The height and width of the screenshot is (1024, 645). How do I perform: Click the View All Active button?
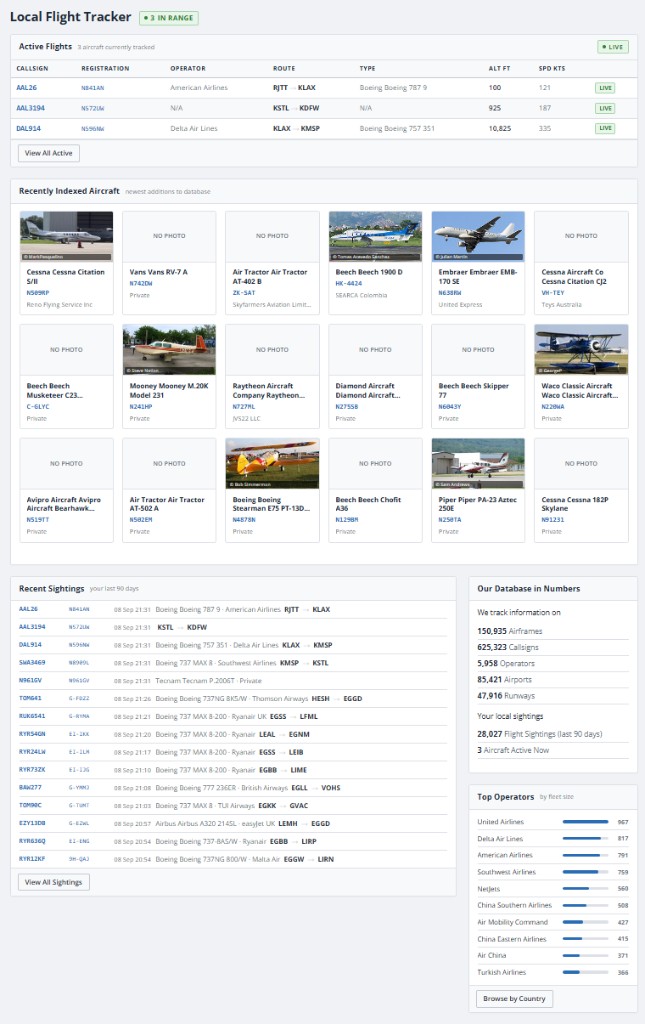49,153
